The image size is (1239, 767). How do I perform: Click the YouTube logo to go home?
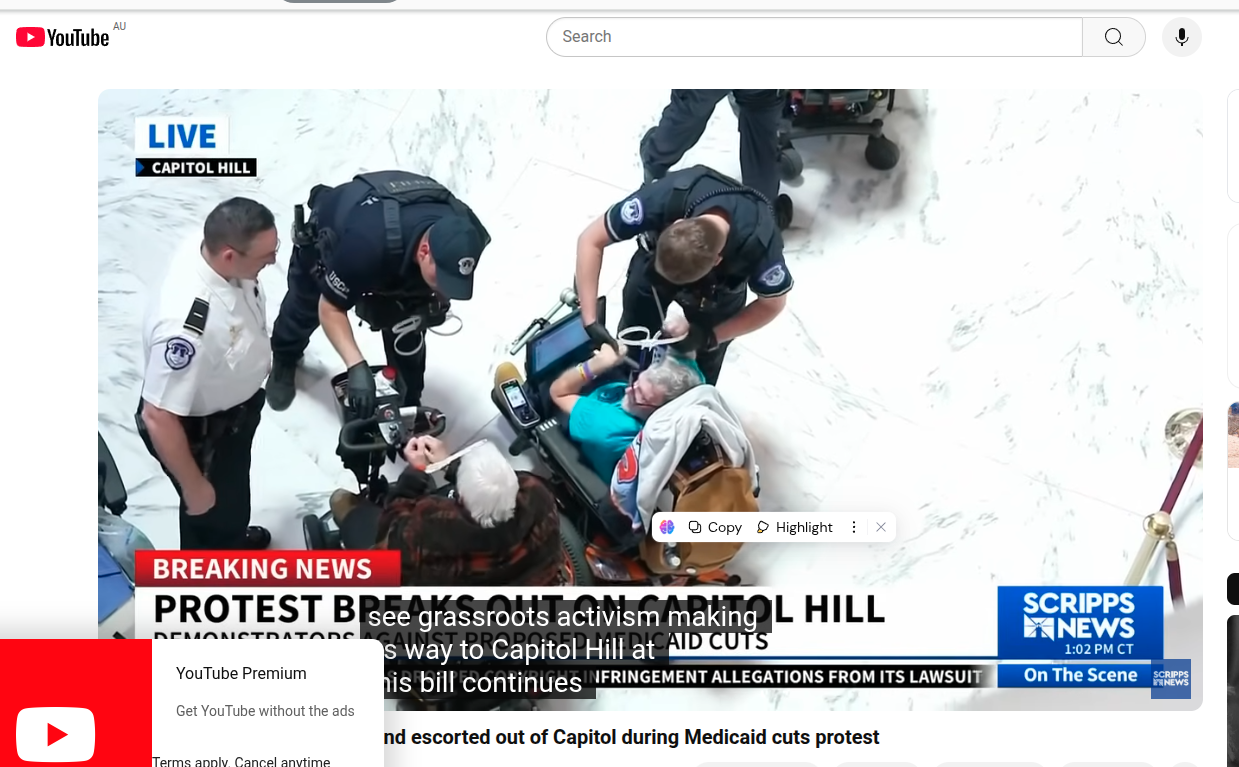point(62,37)
